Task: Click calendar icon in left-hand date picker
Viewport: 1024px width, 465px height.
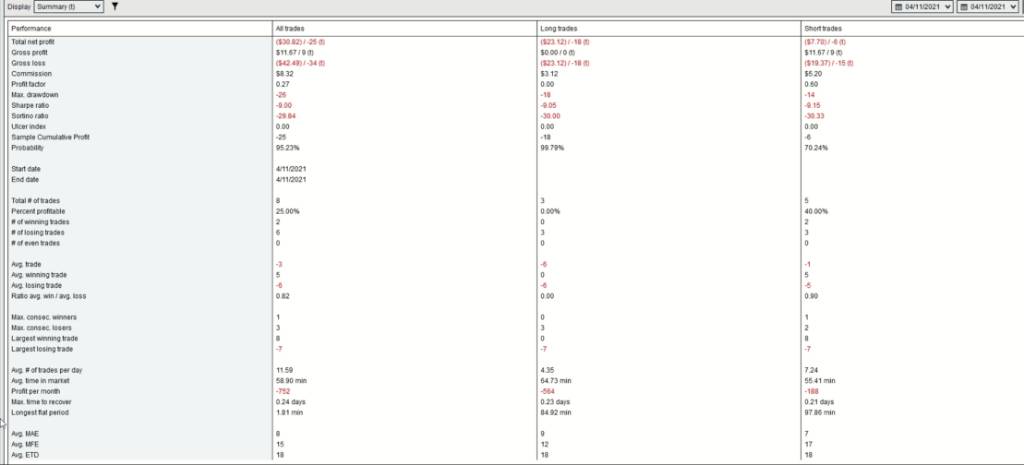Action: pyautogui.click(x=898, y=7)
